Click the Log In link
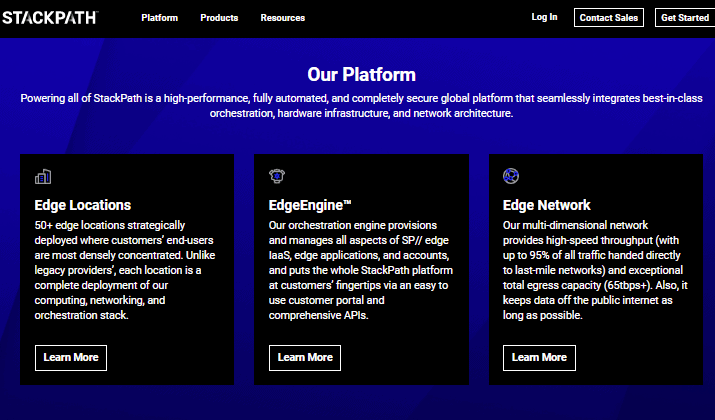Screen dimensions: 715x420 click(544, 17)
